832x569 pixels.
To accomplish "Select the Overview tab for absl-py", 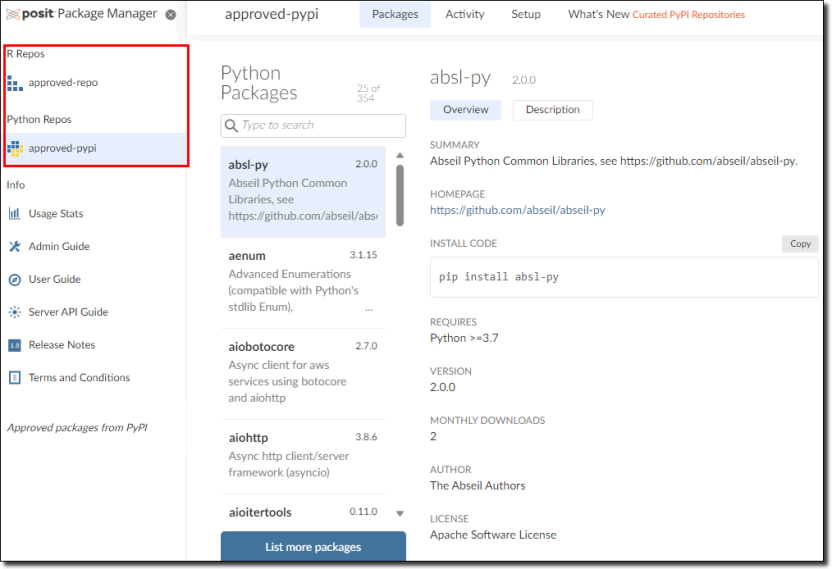I will coord(465,110).
